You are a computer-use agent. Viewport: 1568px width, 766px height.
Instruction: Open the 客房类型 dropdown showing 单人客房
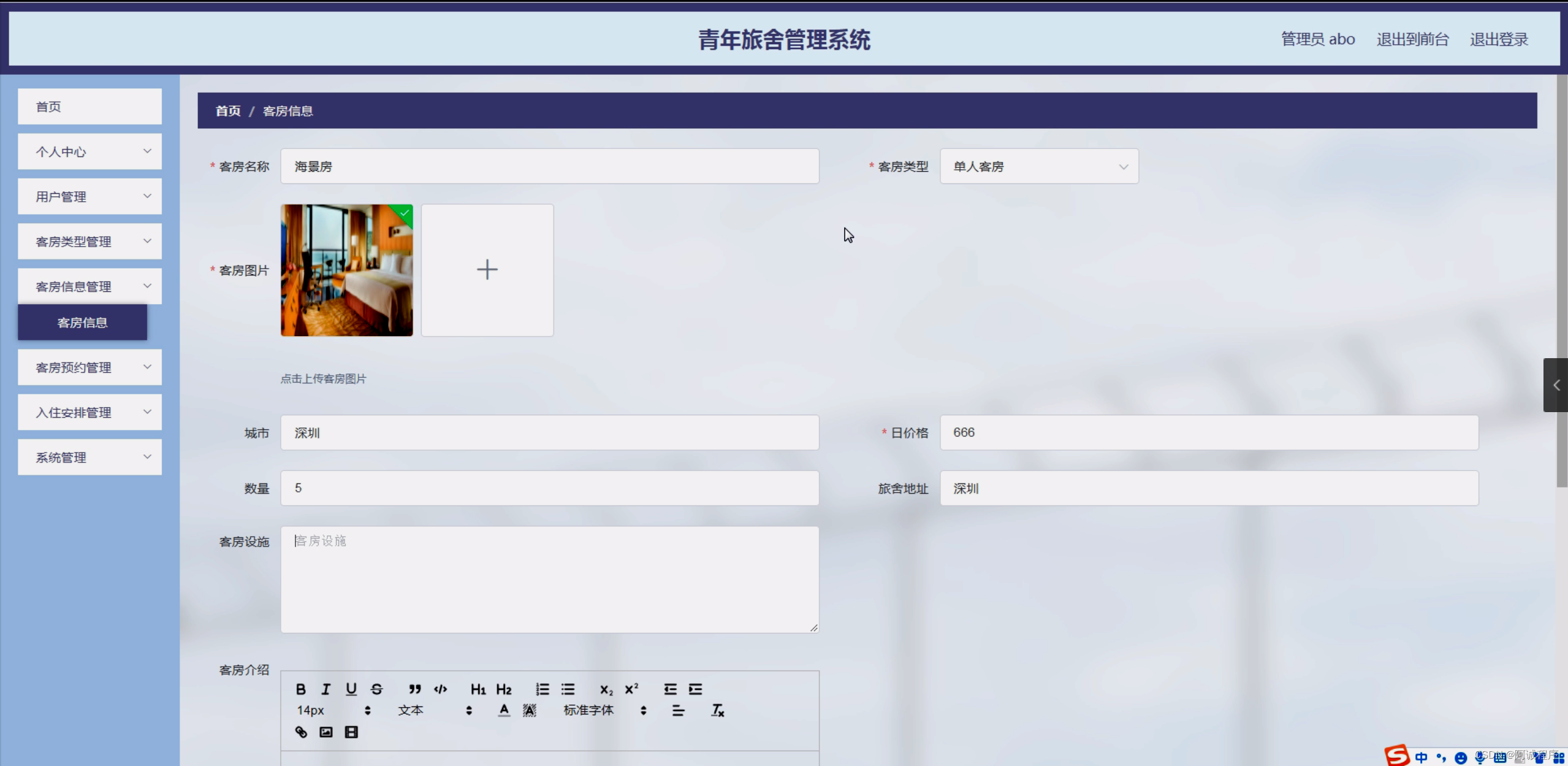click(1039, 166)
